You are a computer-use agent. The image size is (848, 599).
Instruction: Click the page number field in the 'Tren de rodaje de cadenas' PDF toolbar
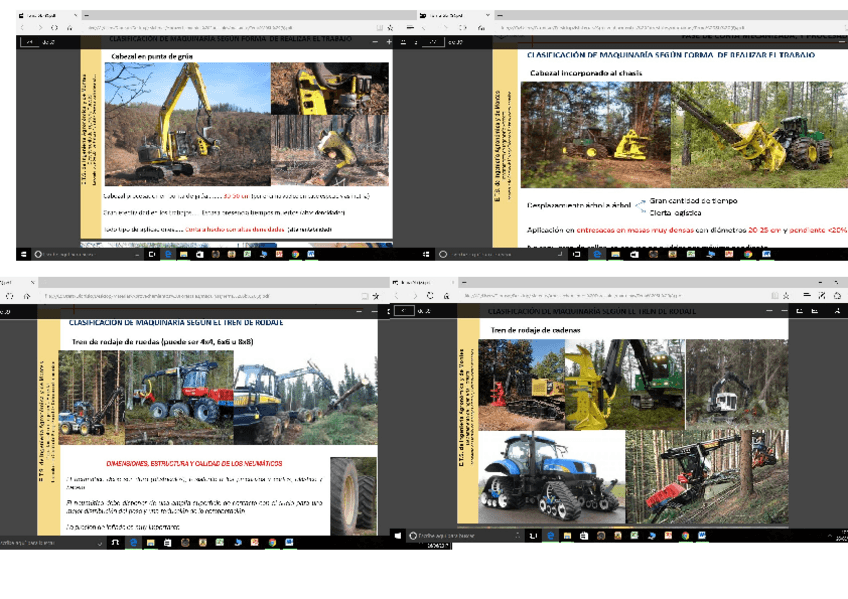403,310
